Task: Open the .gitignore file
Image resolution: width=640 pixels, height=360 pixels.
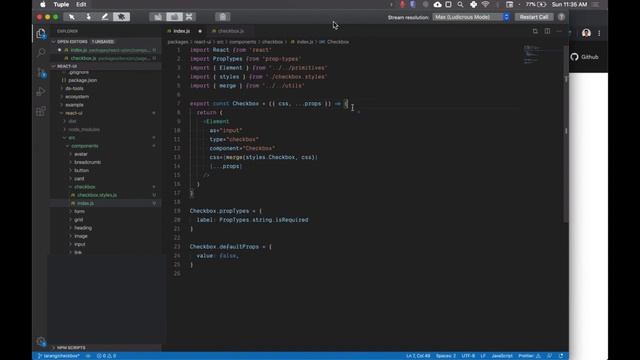Action: [x=79, y=72]
